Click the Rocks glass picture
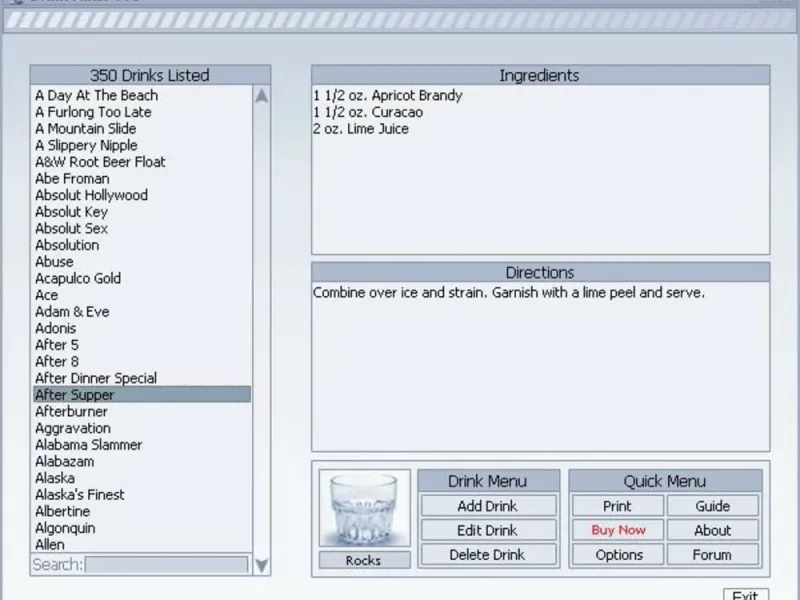800x600 pixels. point(364,508)
